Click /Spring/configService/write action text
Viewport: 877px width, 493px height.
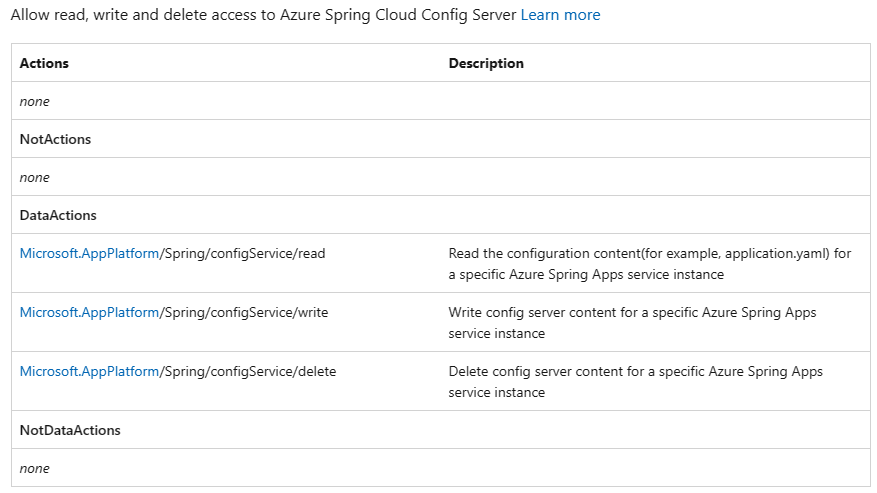click(x=244, y=312)
